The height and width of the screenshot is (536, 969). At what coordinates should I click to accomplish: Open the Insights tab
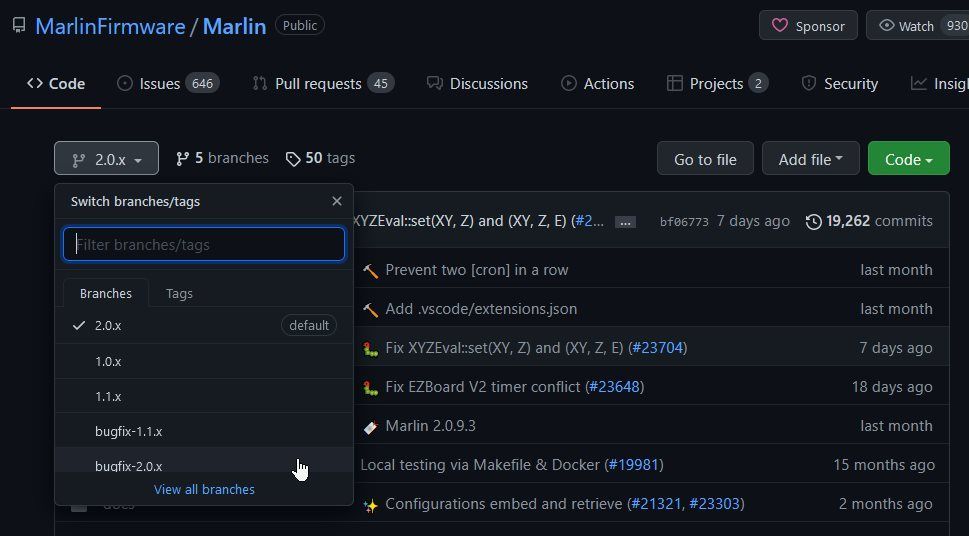pos(939,83)
